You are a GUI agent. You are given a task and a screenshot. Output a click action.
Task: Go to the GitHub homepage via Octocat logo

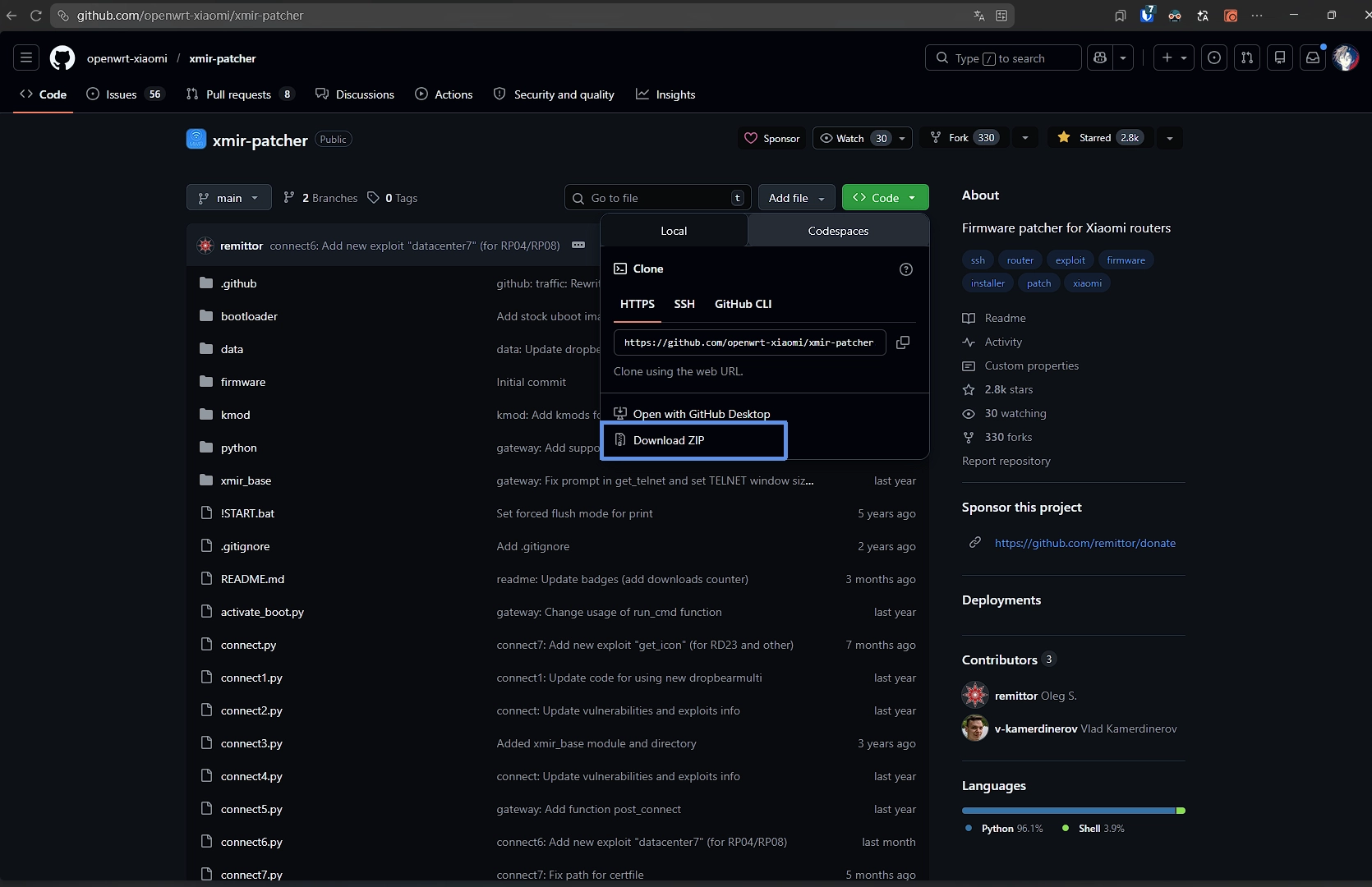coord(62,57)
